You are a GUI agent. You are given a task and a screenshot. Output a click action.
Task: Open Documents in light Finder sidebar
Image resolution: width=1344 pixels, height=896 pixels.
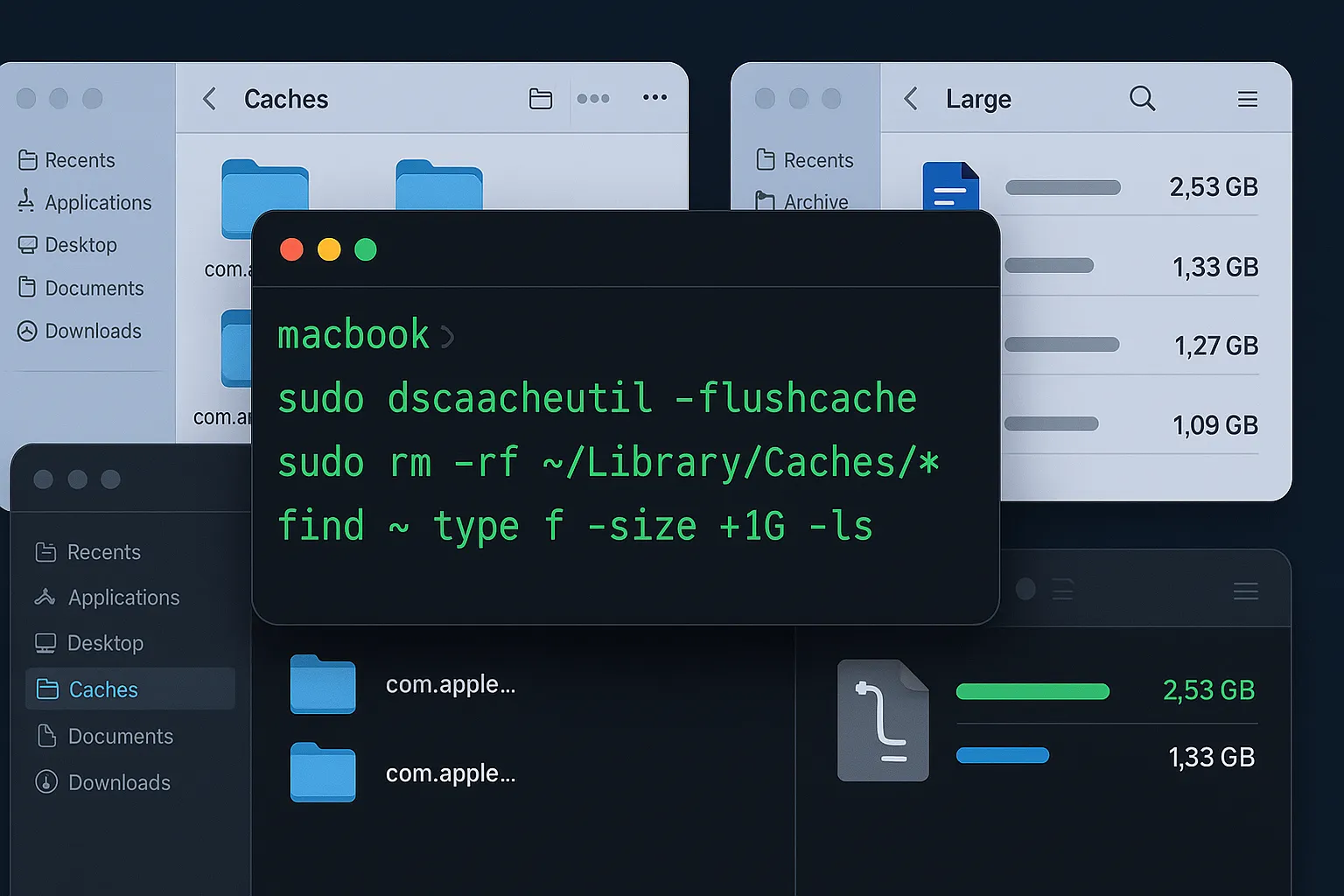(93, 288)
